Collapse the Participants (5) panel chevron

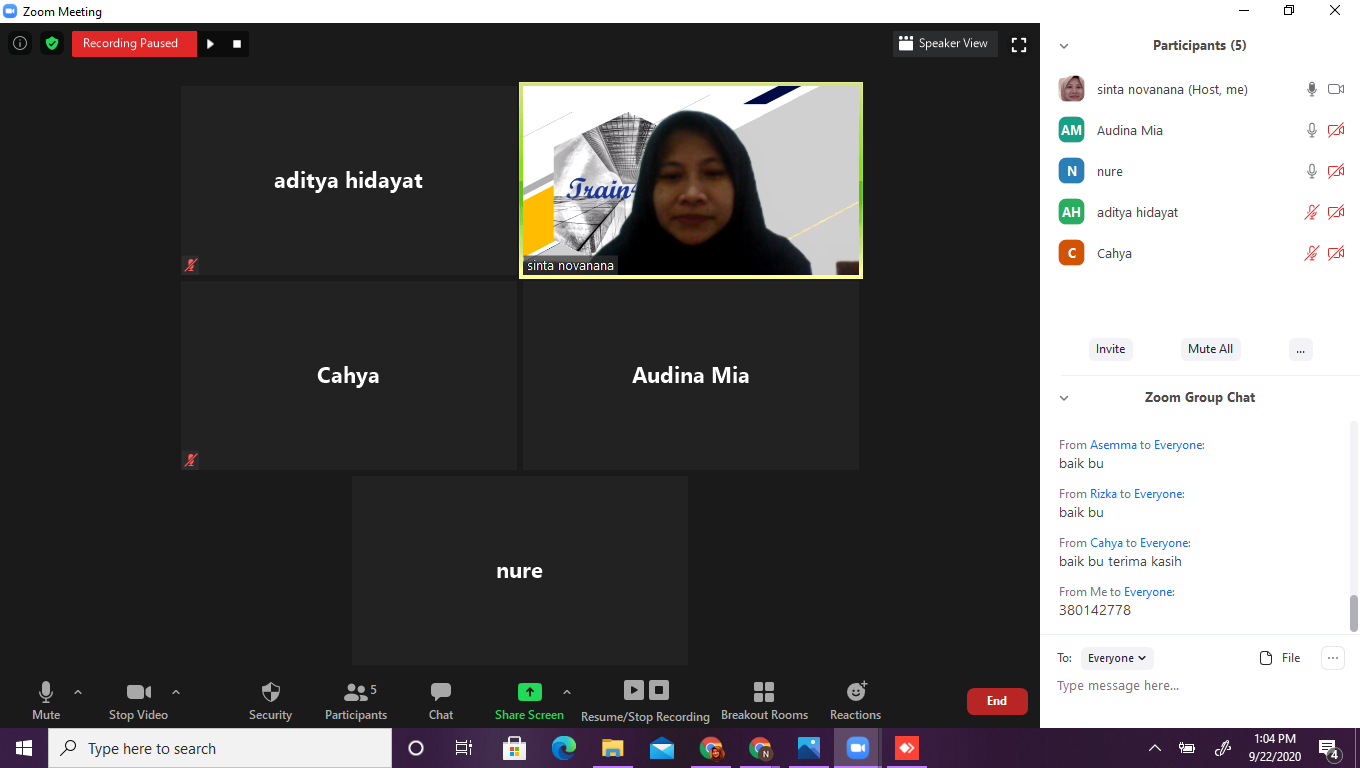point(1064,46)
